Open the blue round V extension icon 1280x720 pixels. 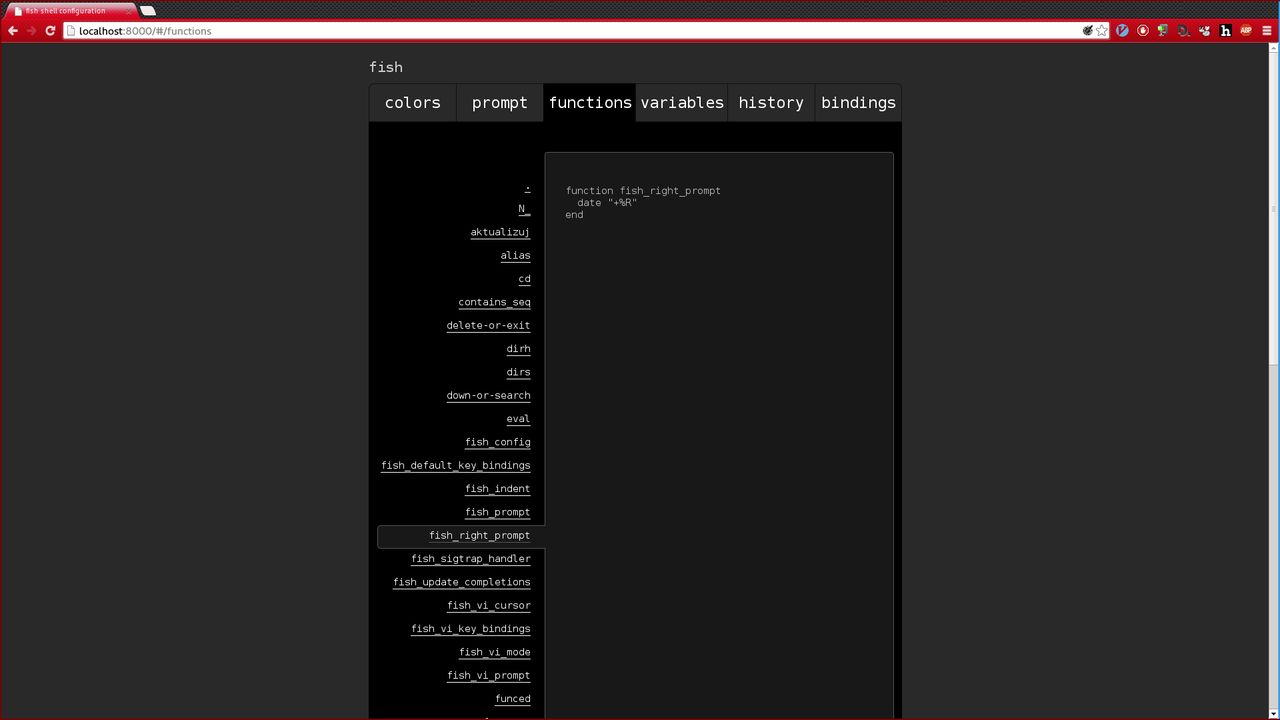click(1122, 31)
